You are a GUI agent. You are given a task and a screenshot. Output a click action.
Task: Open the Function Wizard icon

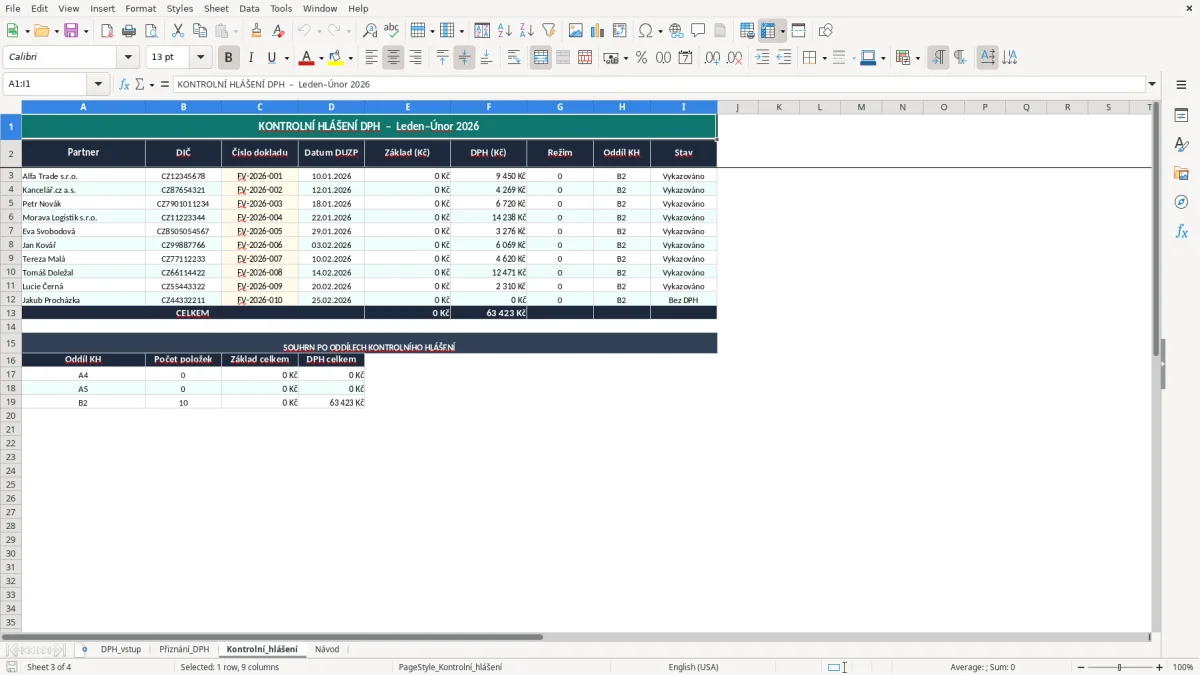(124, 84)
